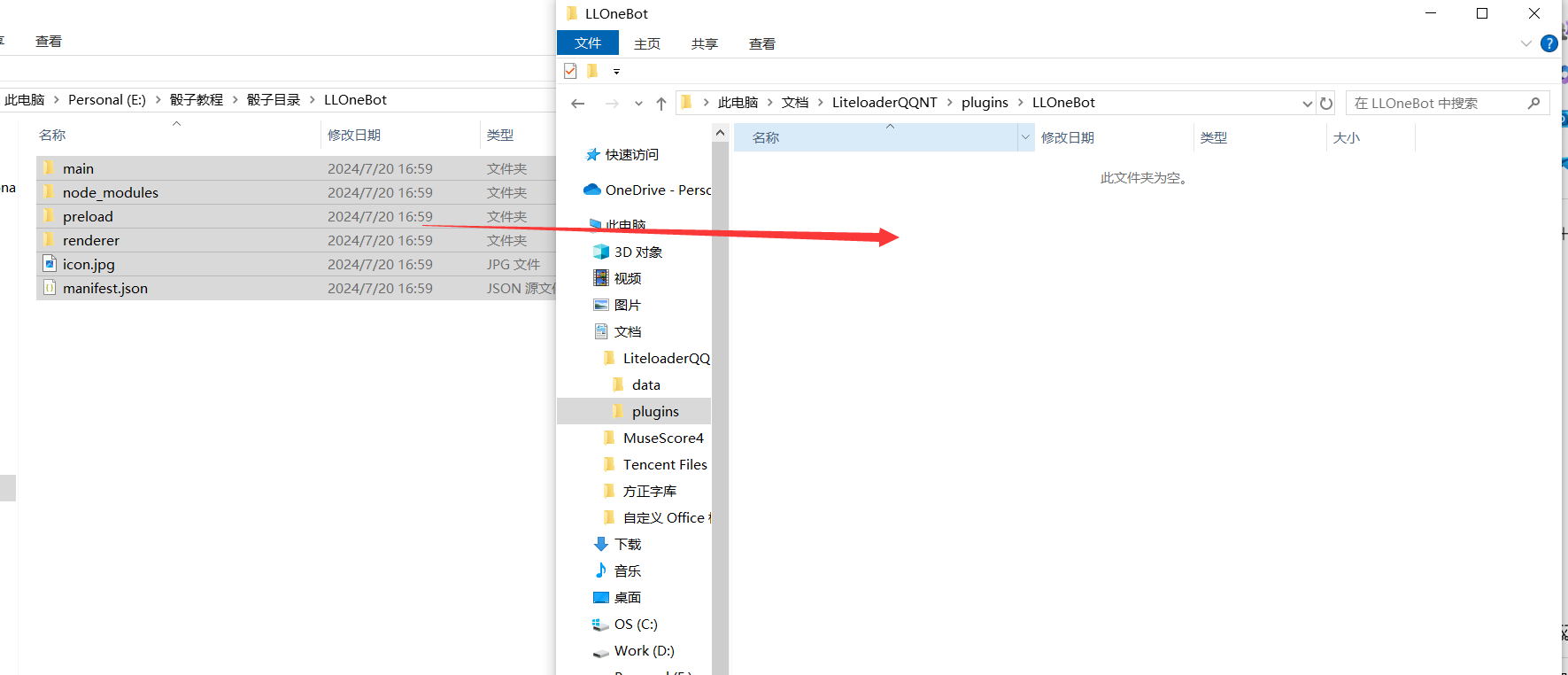Image resolution: width=1568 pixels, height=675 pixels.
Task: Click the New folder quick access icon
Action: pos(593,71)
